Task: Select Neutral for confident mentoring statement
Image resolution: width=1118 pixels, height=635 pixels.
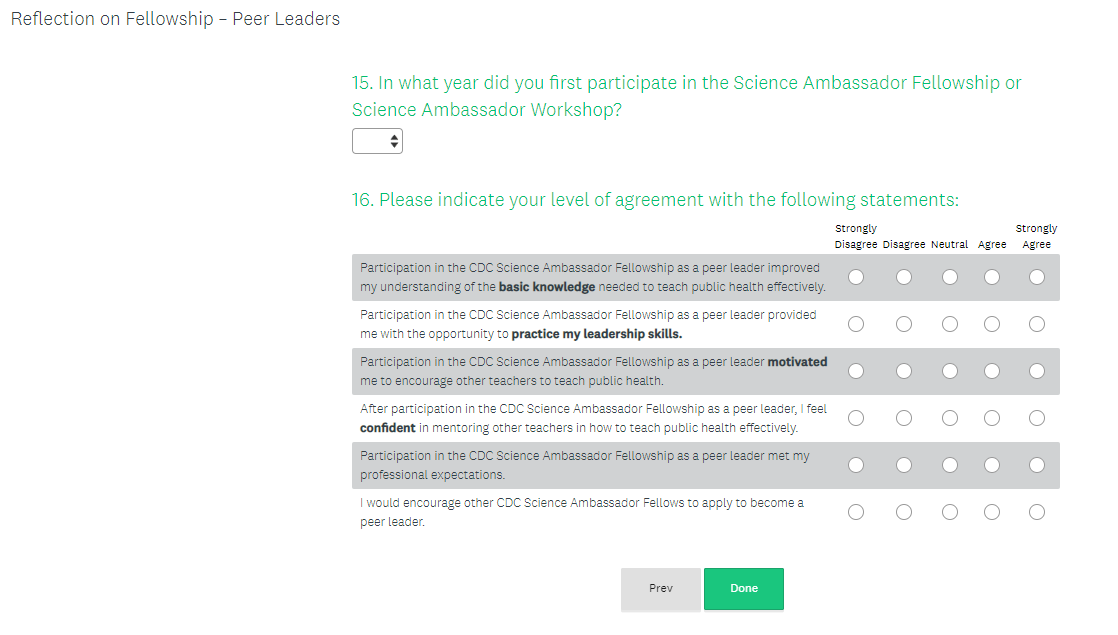Action: [949, 418]
